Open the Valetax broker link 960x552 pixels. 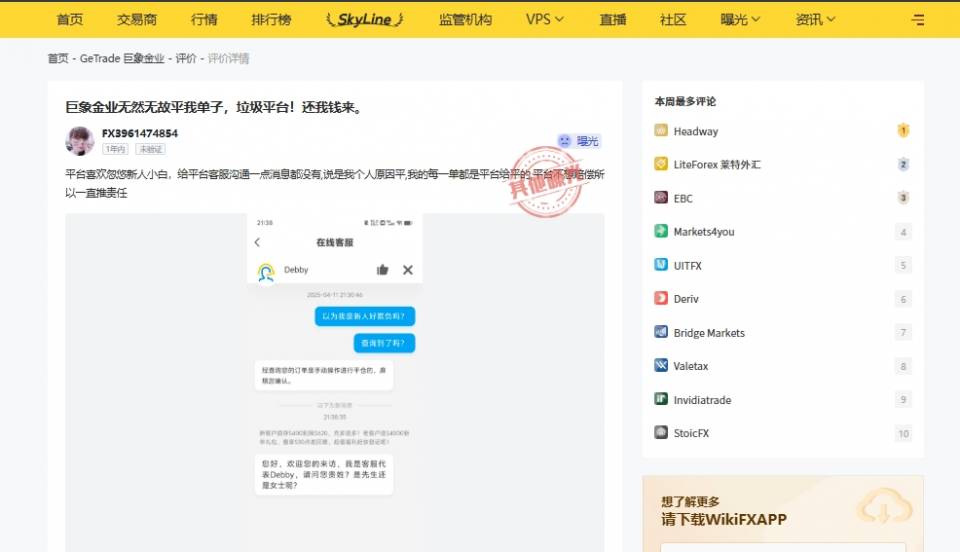(x=691, y=366)
